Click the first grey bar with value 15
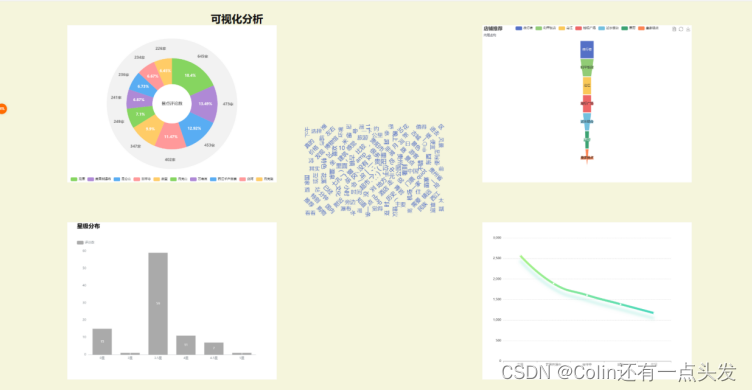This screenshot has height=392, width=752. [x=102, y=342]
